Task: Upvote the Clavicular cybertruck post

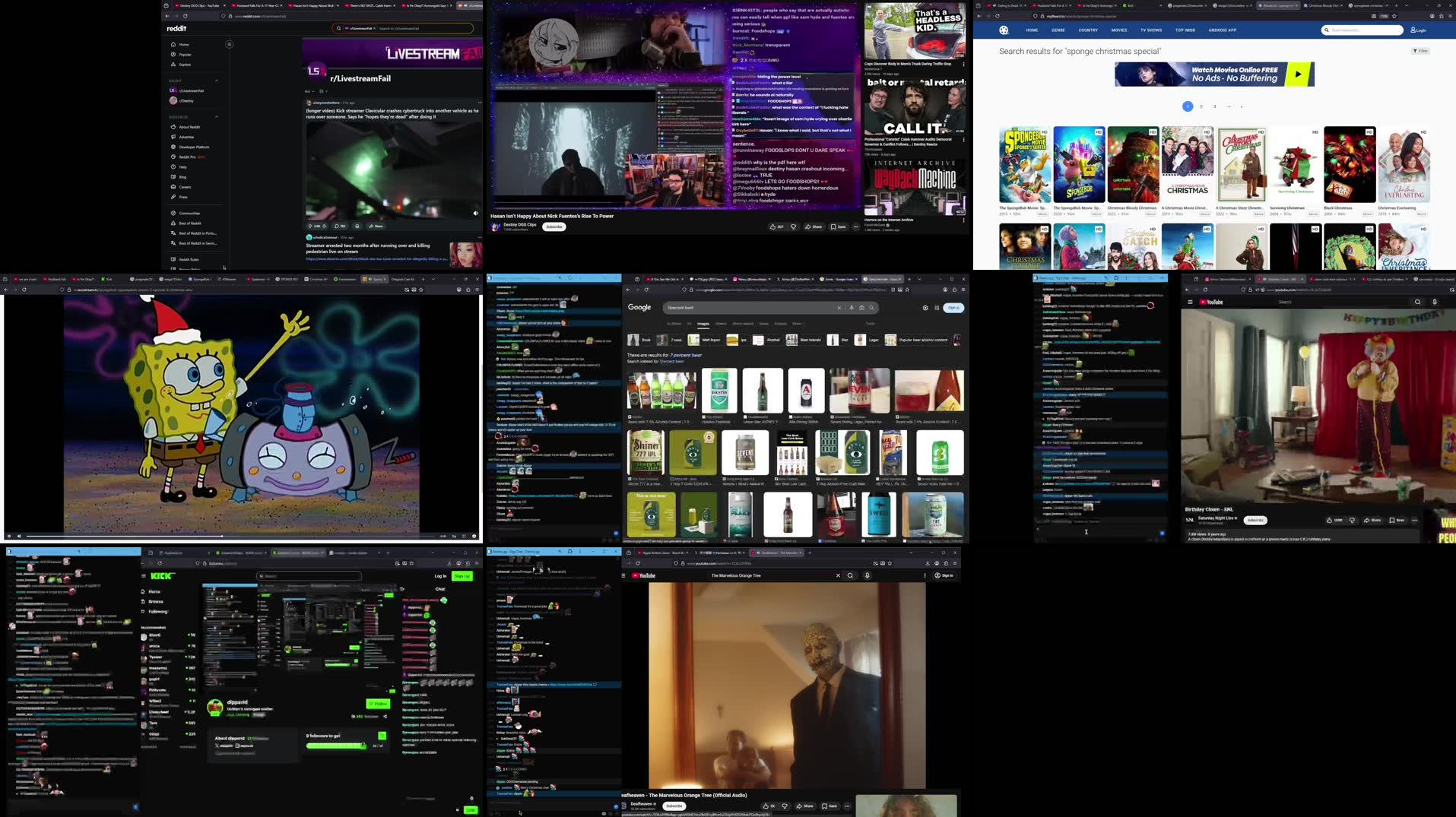Action: point(311,226)
